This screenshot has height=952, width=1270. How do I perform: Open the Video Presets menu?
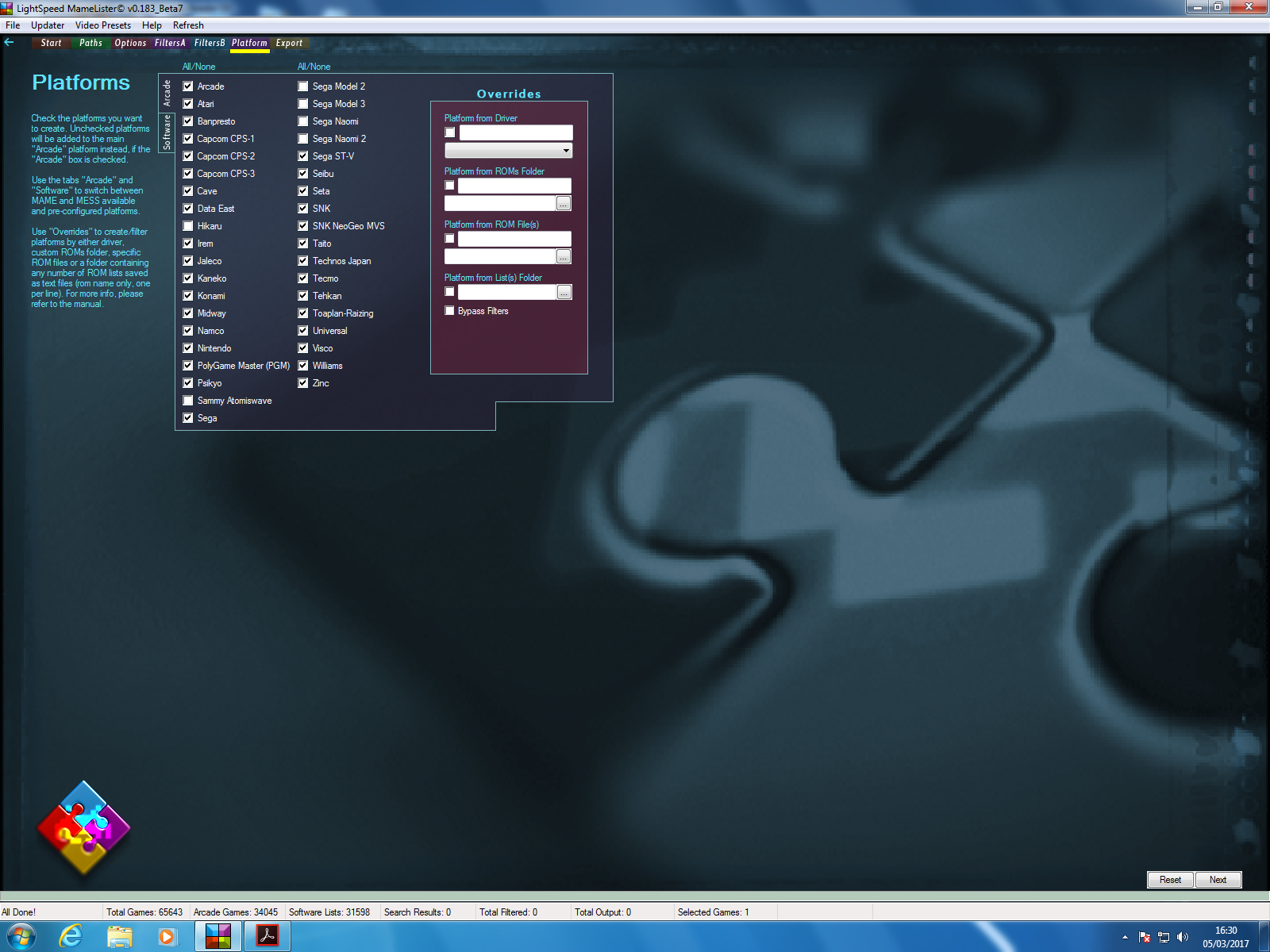click(103, 25)
